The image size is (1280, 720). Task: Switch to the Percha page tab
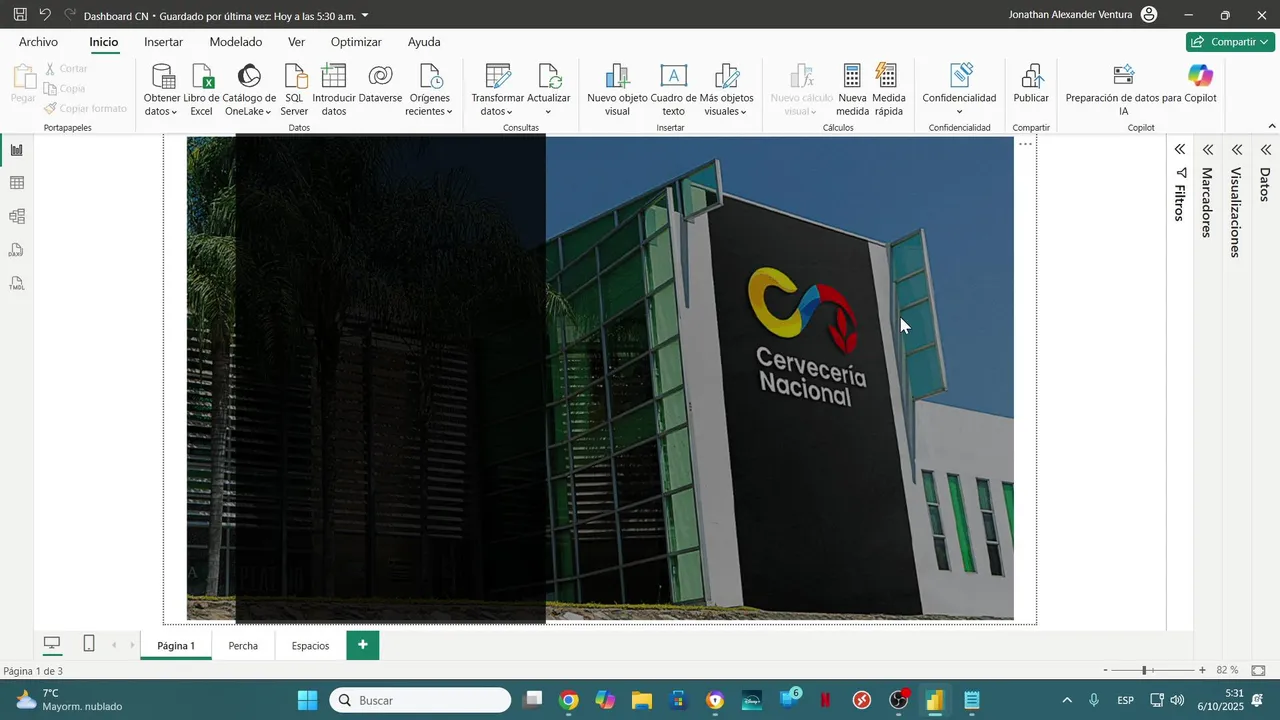[243, 646]
